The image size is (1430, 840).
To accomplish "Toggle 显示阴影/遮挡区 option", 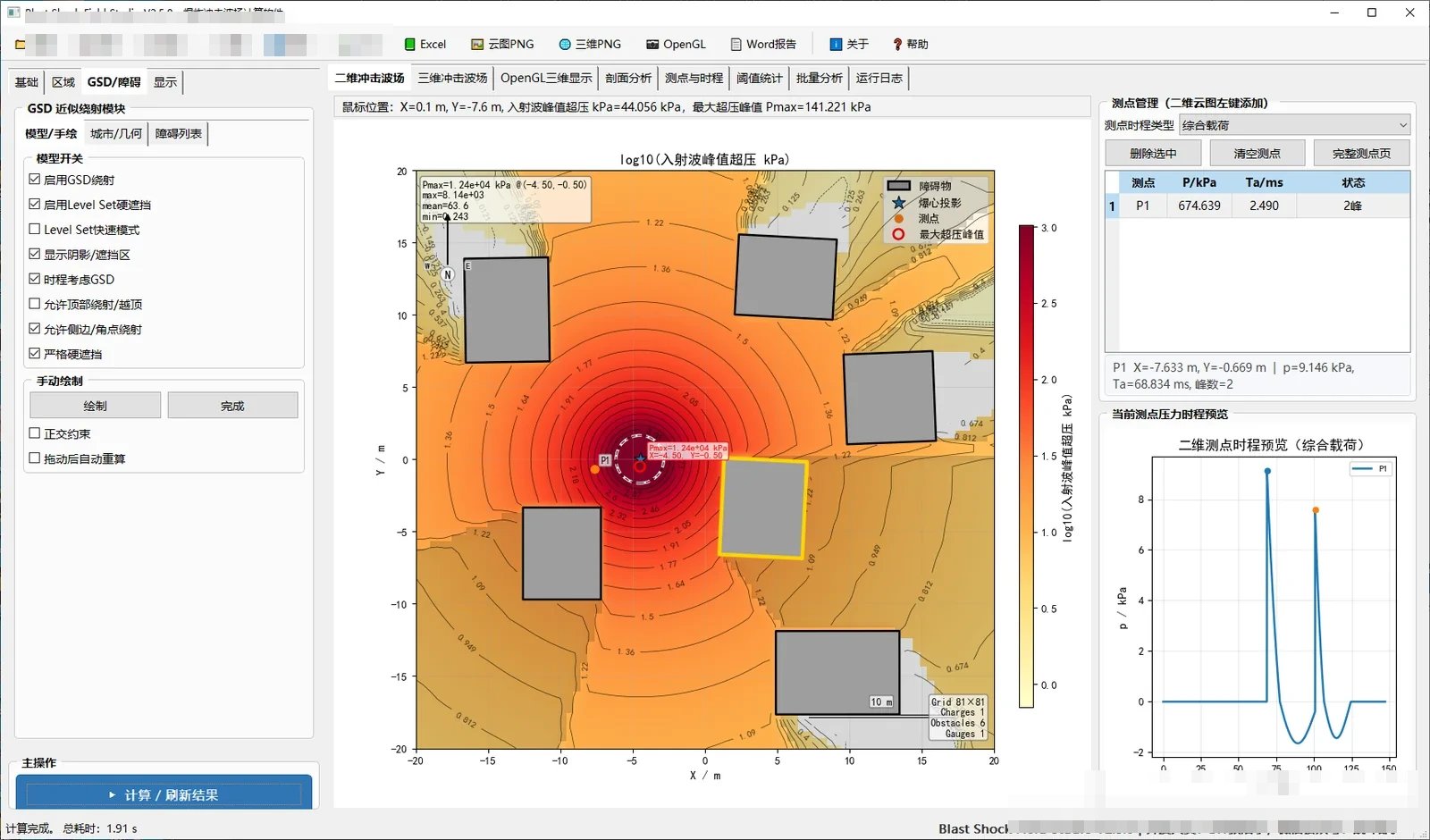I will [x=35, y=255].
